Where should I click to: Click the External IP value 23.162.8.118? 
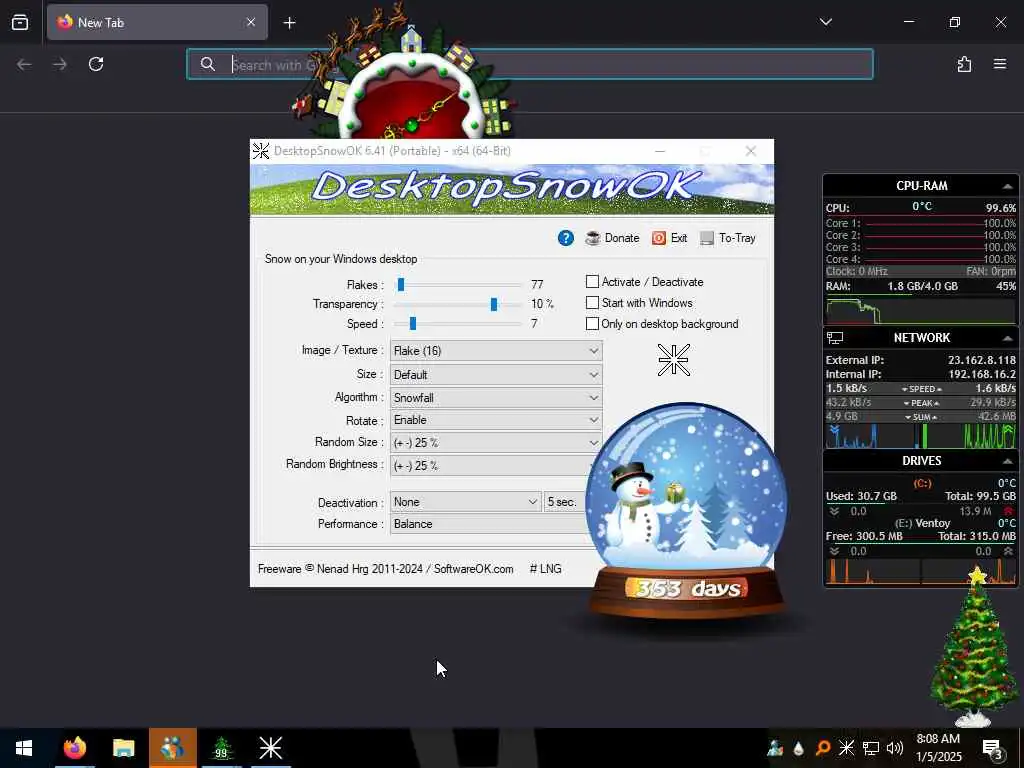(982, 360)
